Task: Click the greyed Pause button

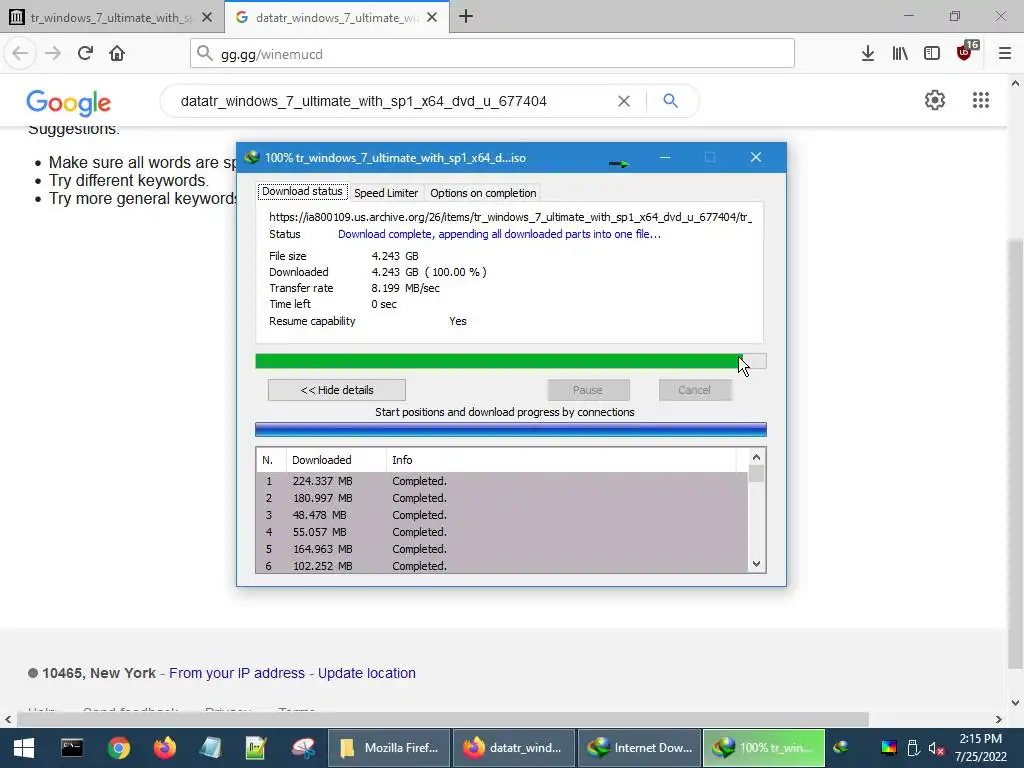Action: [x=588, y=390]
